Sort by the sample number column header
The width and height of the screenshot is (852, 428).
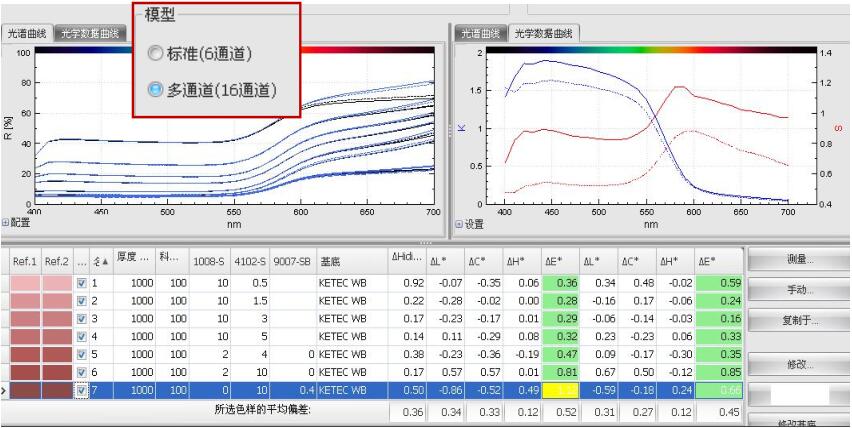pyautogui.click(x=96, y=258)
